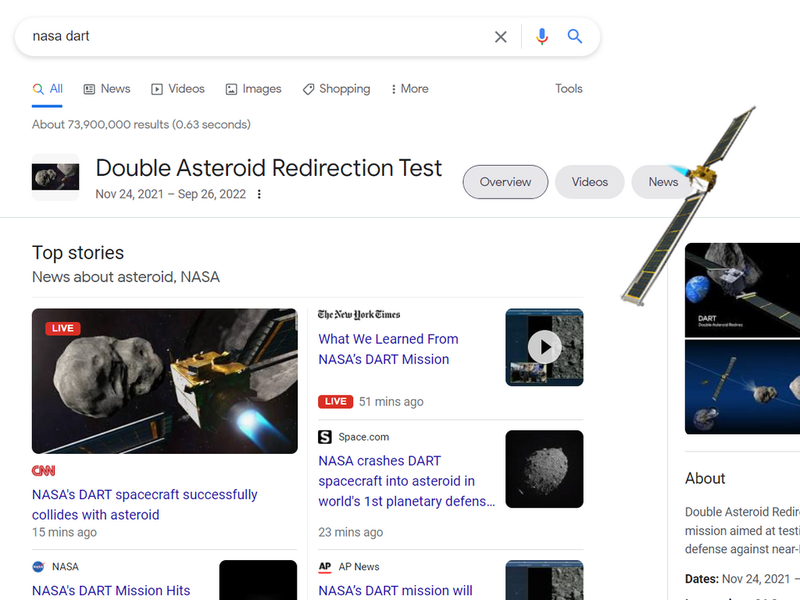Screen dimensions: 800x600
Task: Select the Overview chip button
Action: pos(506,182)
